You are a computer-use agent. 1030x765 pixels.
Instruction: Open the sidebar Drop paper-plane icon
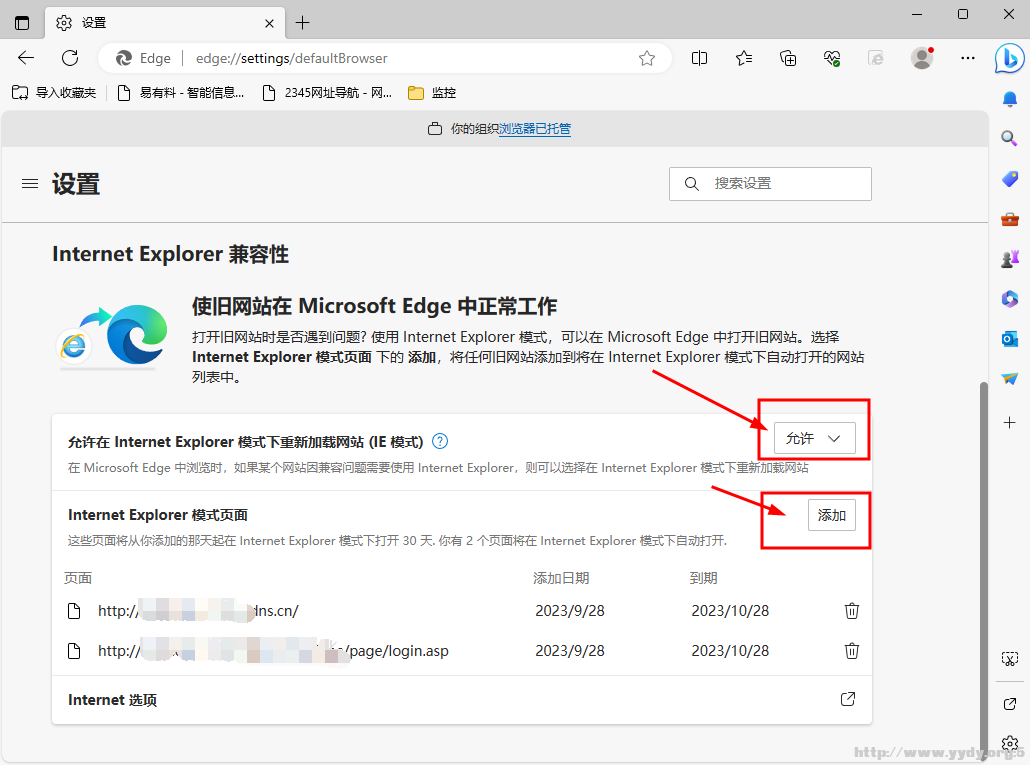pos(1010,379)
